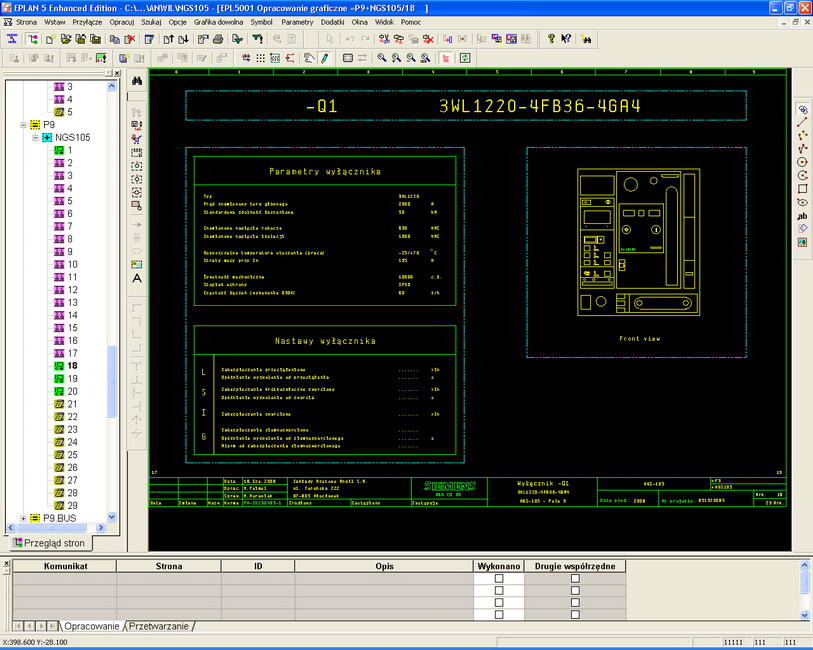Image resolution: width=813 pixels, height=650 pixels.
Task: Click the delete page red X icon
Action: 130,39
